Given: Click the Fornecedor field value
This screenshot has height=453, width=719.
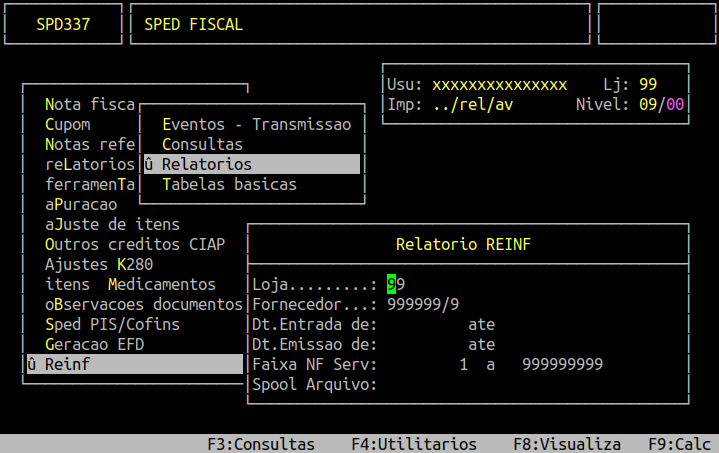Looking at the screenshot, I should pyautogui.click(x=423, y=304).
